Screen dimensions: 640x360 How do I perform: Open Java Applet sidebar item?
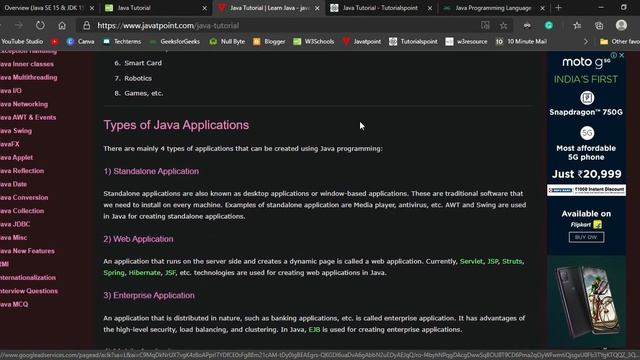click(x=17, y=158)
